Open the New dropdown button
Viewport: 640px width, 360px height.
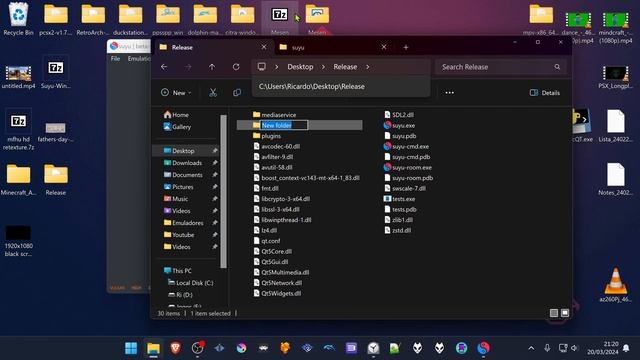[x=176, y=93]
